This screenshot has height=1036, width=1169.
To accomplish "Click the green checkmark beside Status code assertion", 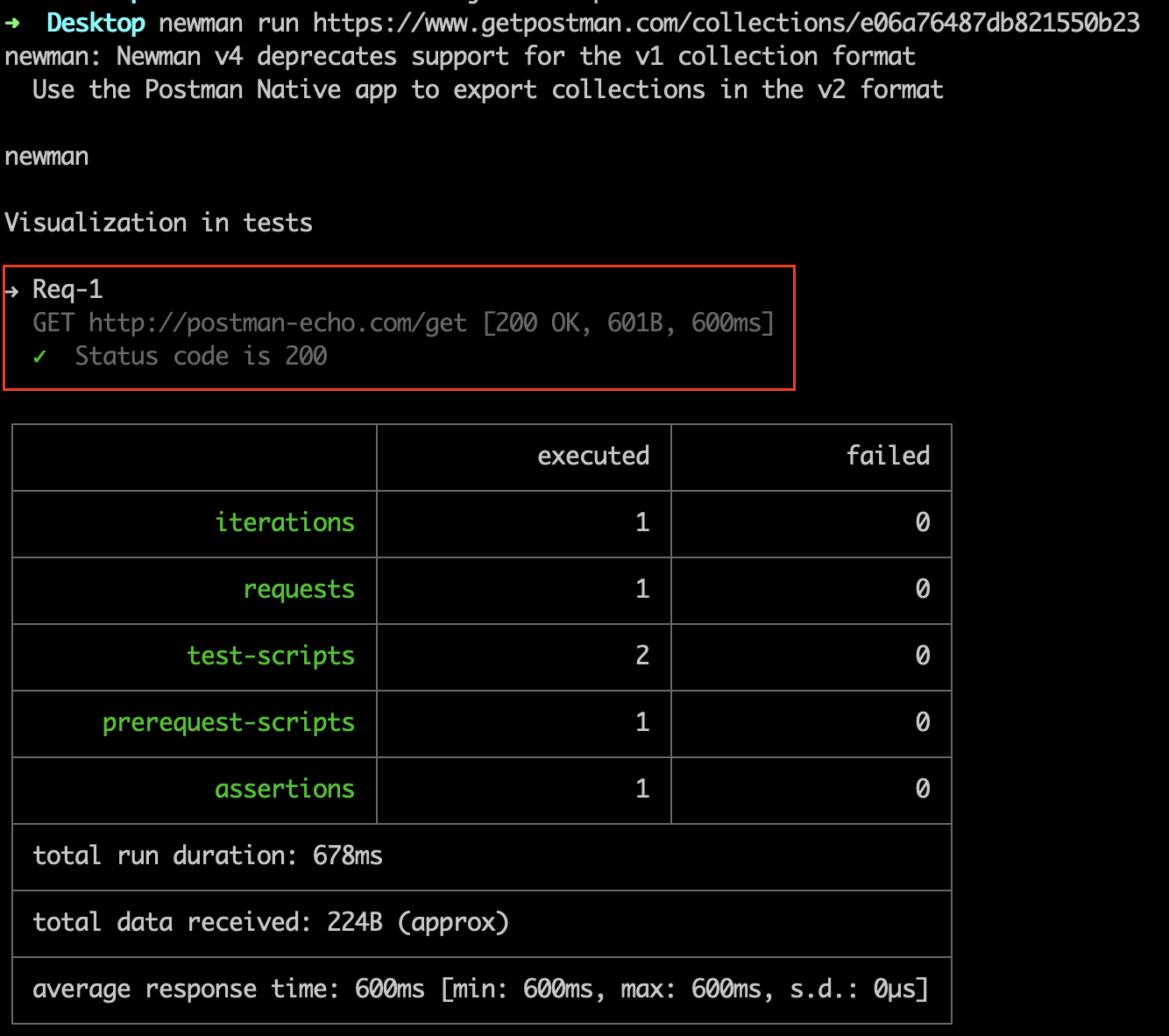I will [x=39, y=356].
